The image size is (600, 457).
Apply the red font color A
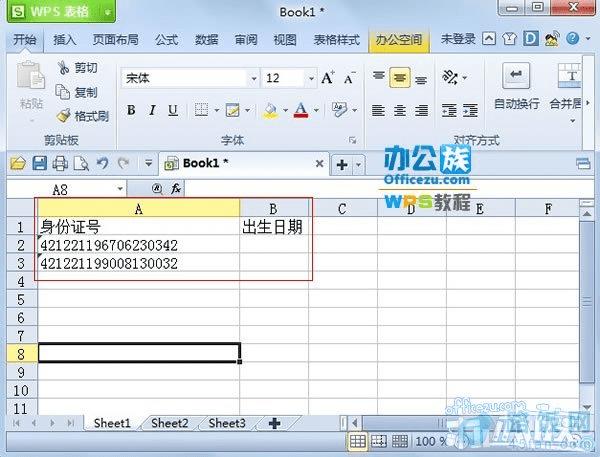[x=301, y=110]
